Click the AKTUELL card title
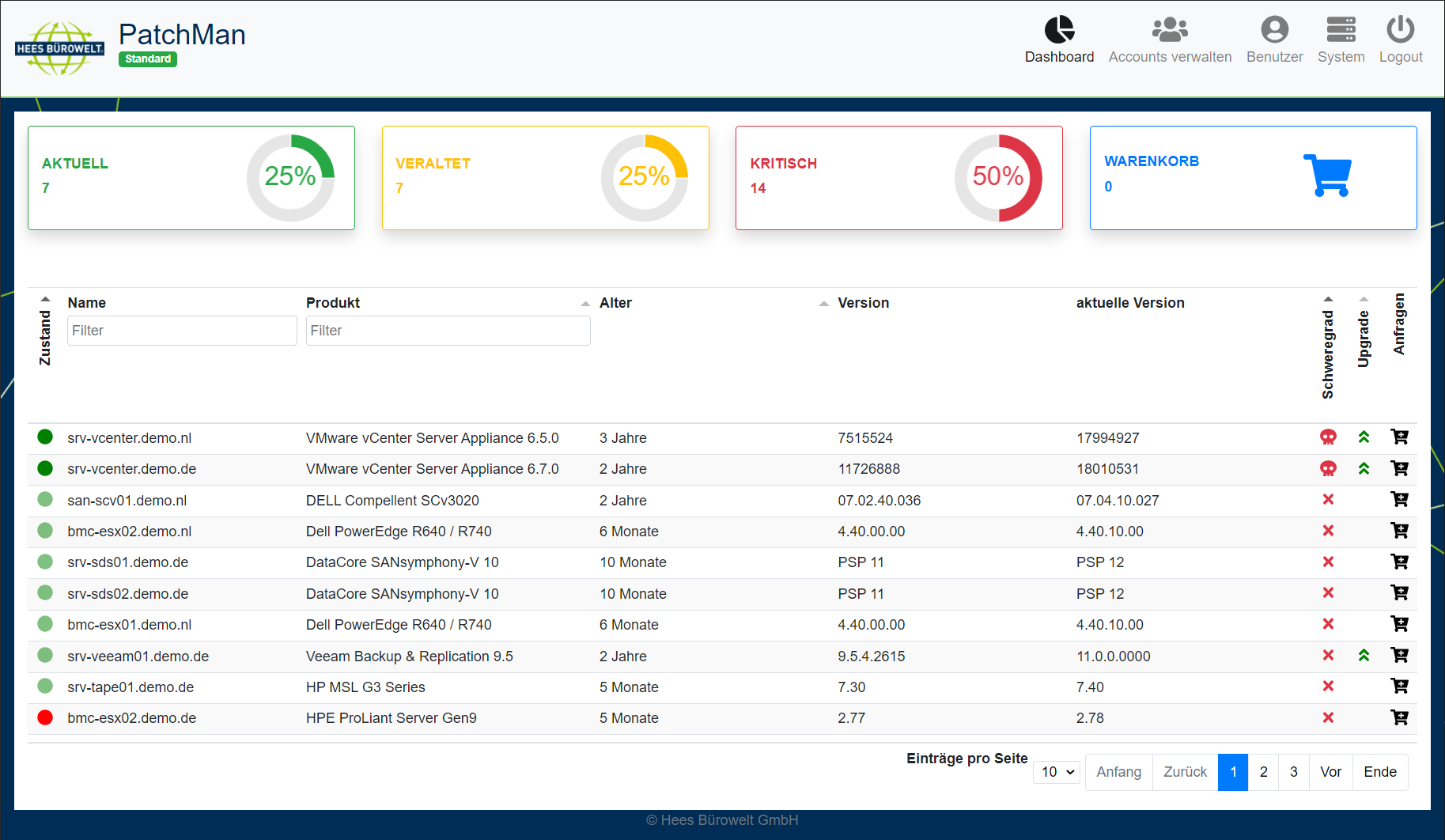The width and height of the screenshot is (1445, 840). click(x=75, y=164)
